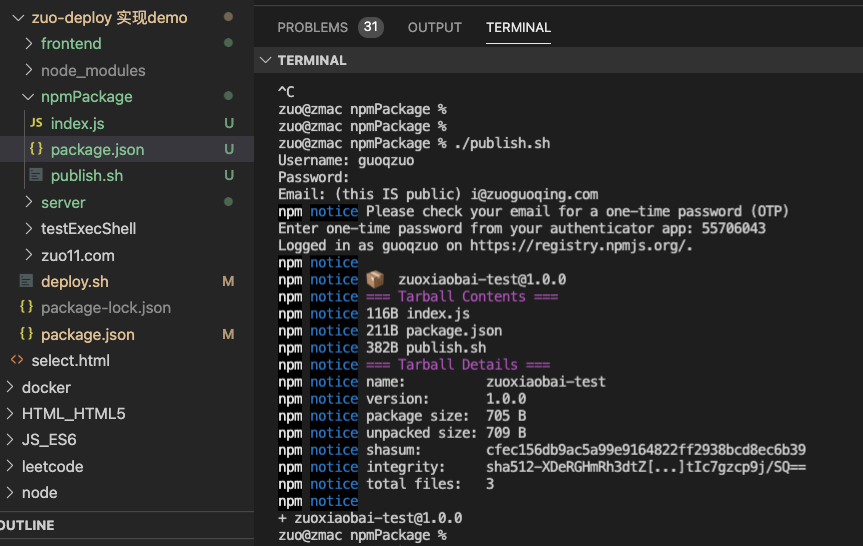The image size is (863, 546).
Task: Open index.js in the explorer
Action: coord(78,123)
